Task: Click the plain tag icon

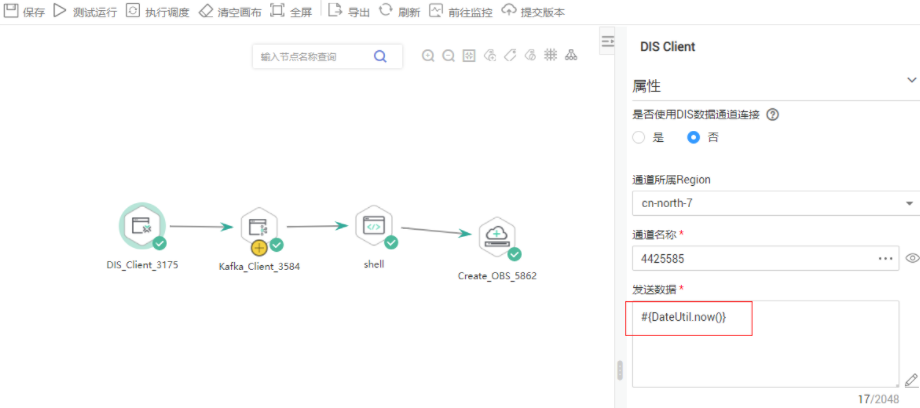Action: click(510, 56)
